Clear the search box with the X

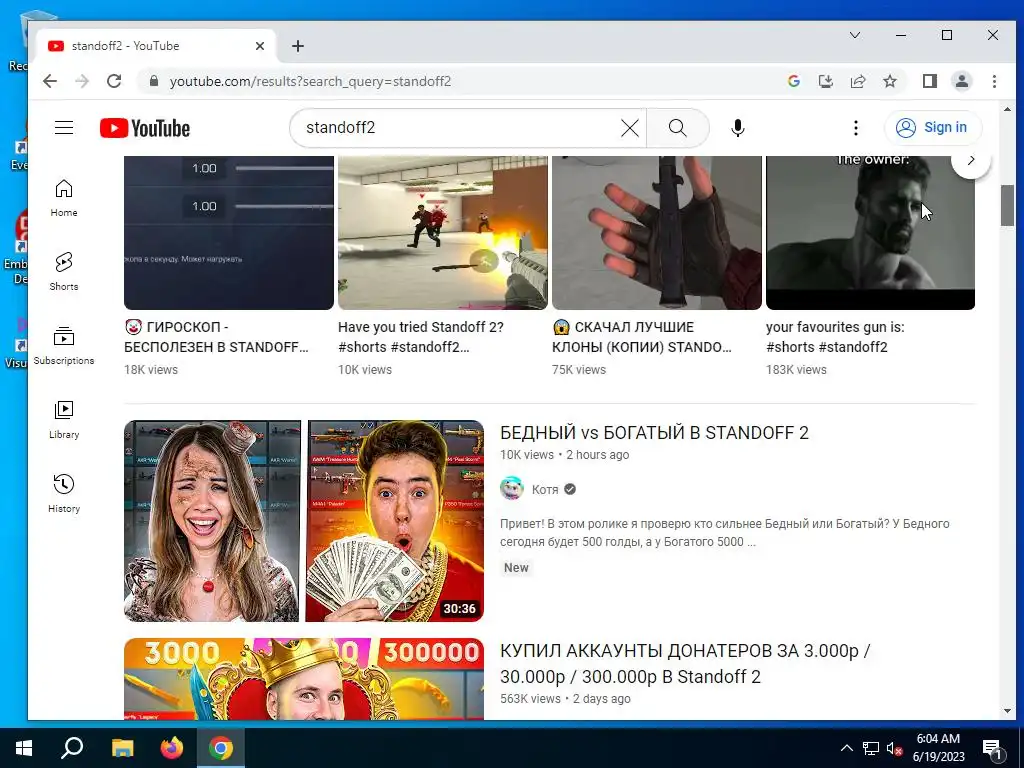[630, 128]
